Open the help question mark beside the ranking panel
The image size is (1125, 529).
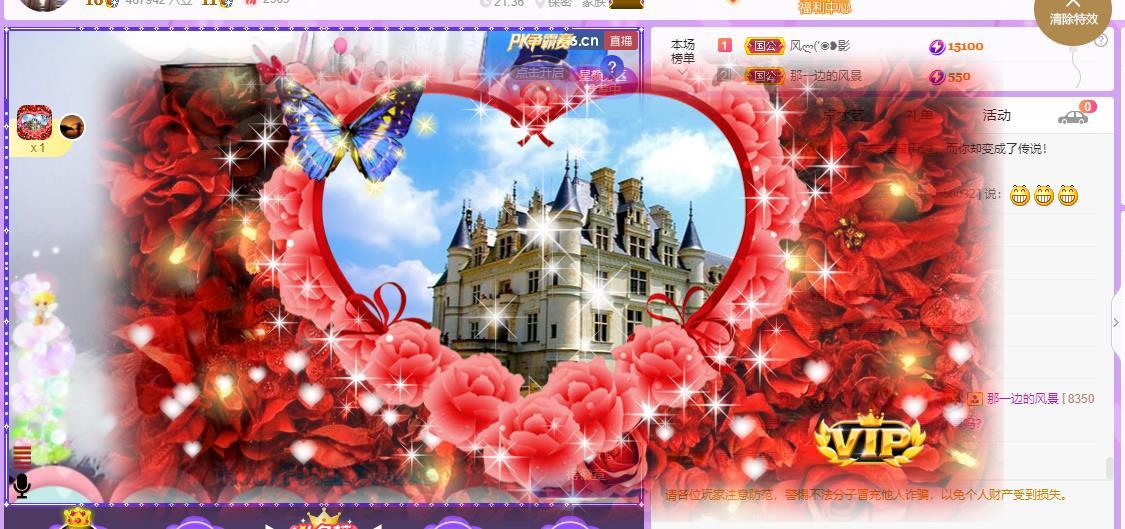(1101, 40)
